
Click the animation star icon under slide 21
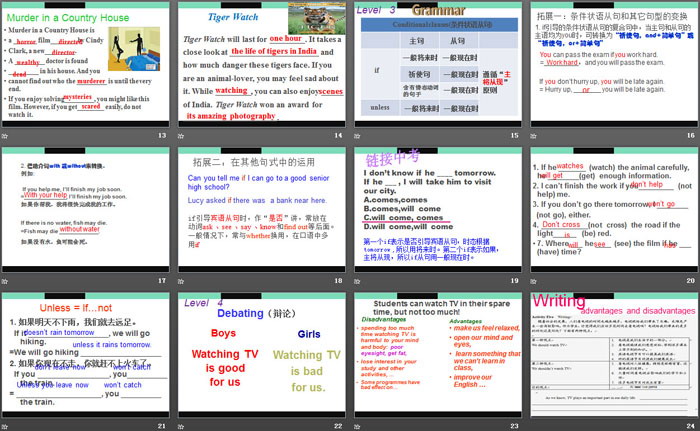tap(5, 427)
